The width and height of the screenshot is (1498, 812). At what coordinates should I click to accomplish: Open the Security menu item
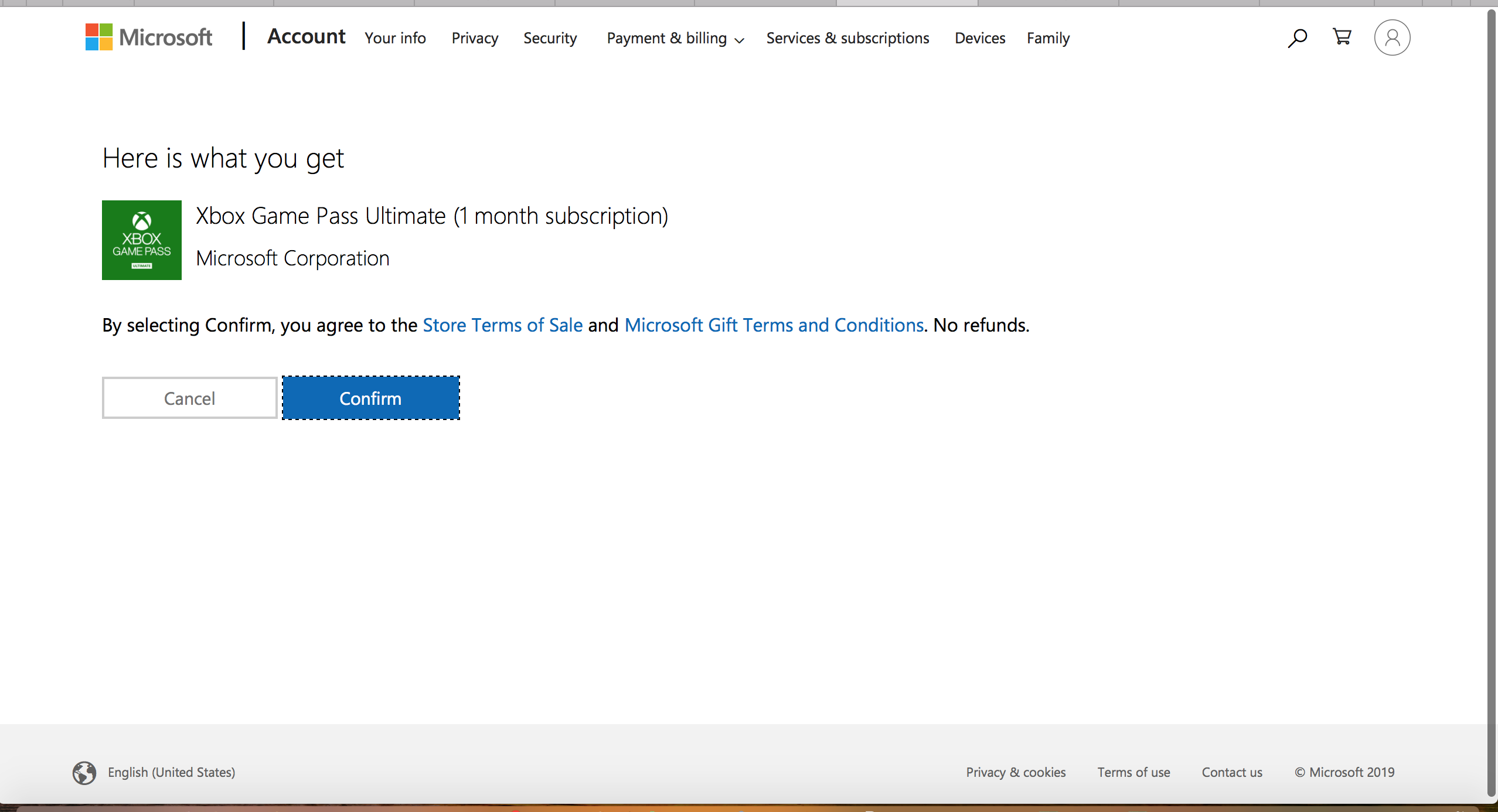tap(550, 38)
